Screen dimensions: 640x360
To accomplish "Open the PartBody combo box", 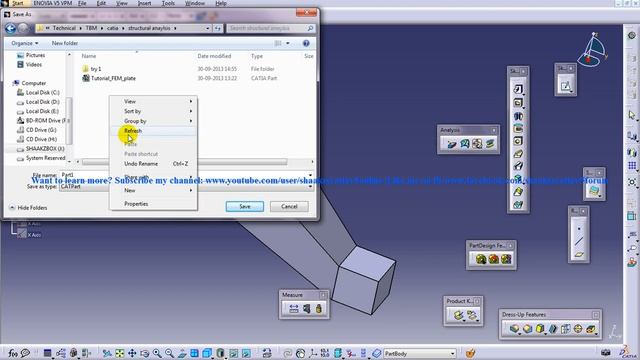I will pos(420,353).
